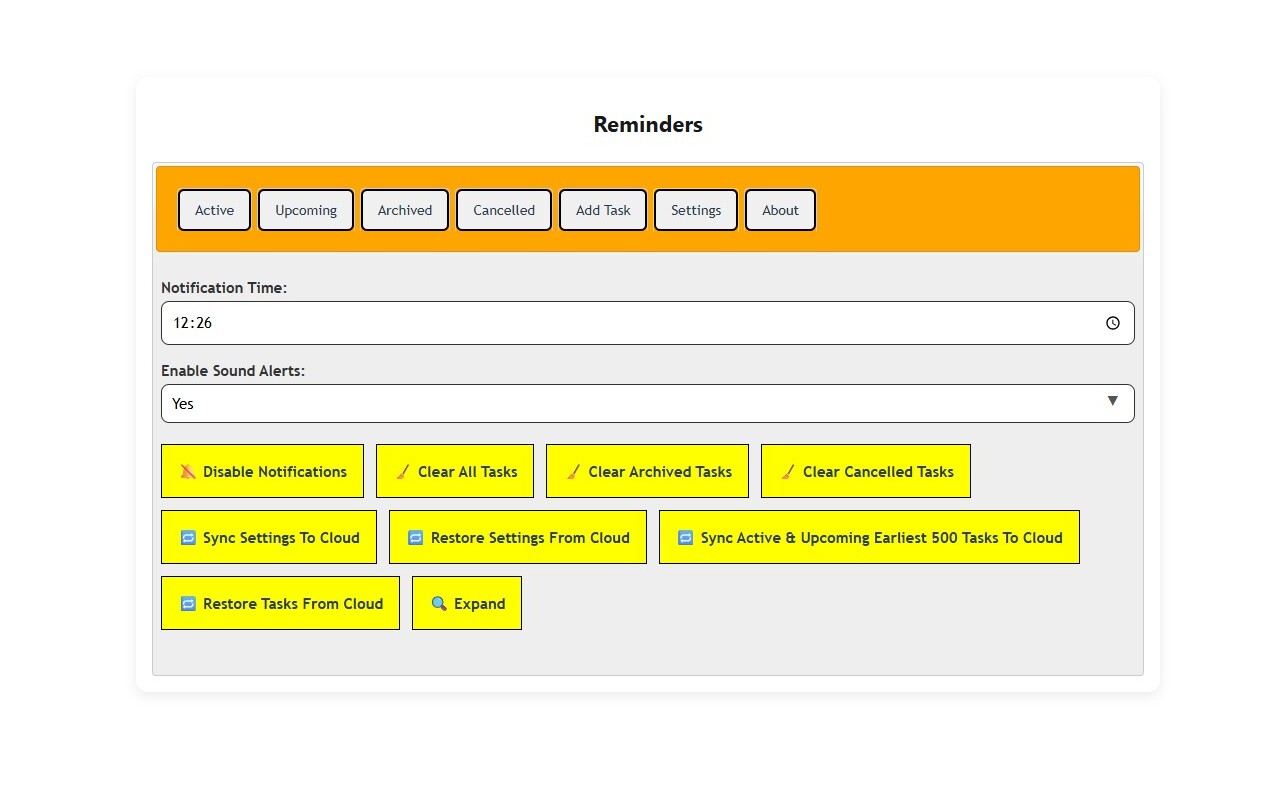
Task: Go to the Archived tab
Action: point(405,210)
